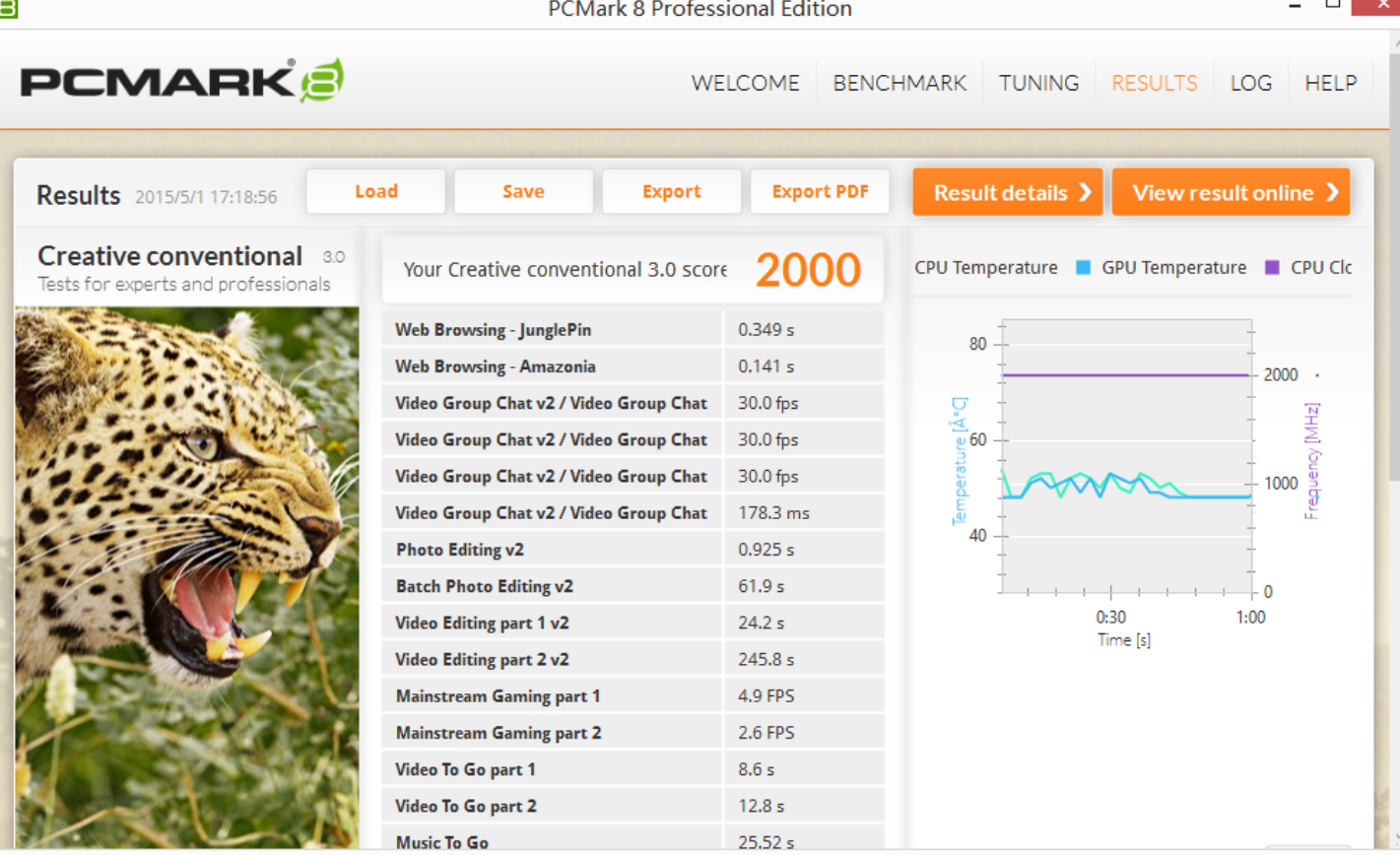Select the Batch Photo Editing v2 row
This screenshot has width=1400, height=855.
[x=632, y=586]
